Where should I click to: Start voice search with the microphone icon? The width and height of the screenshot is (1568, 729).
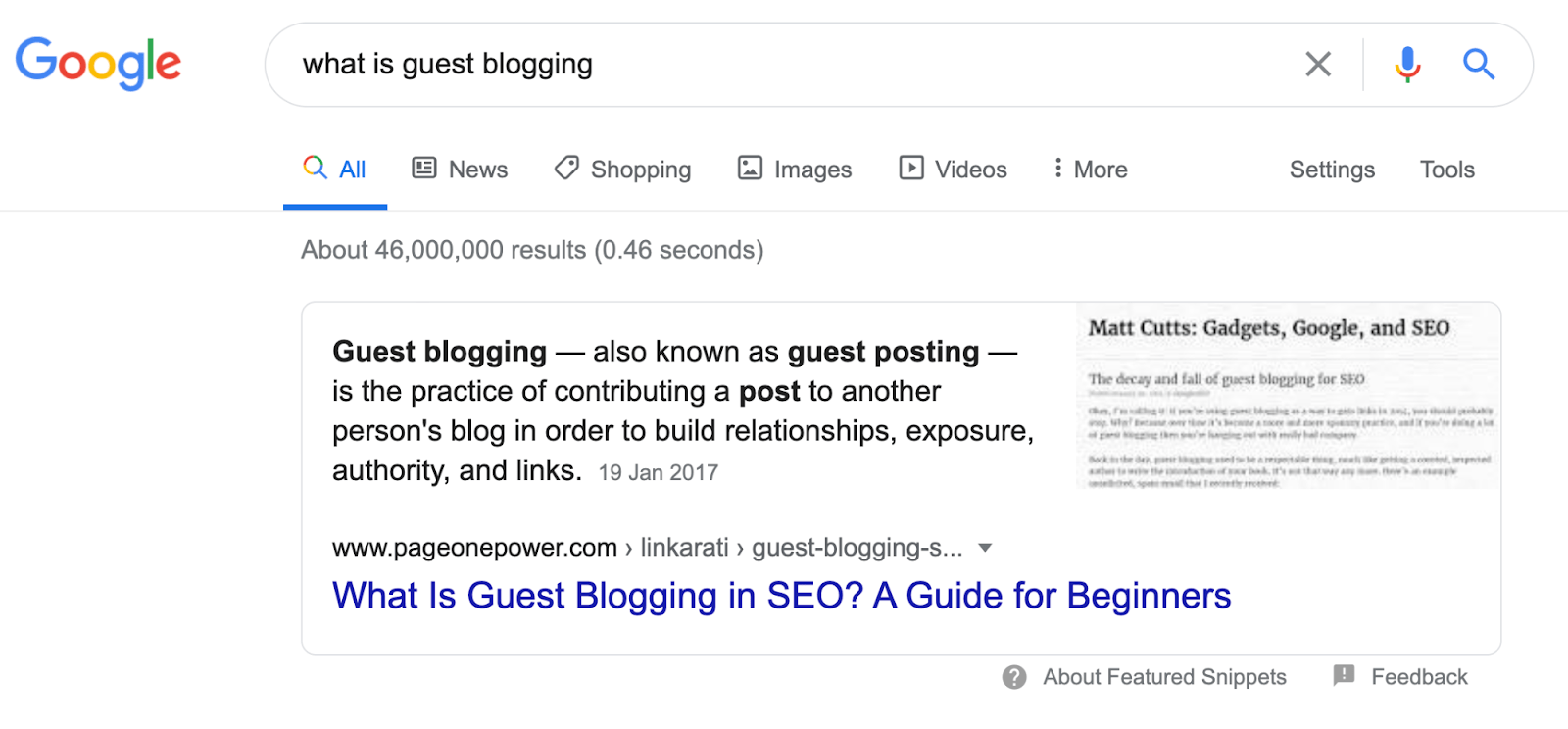point(1407,64)
